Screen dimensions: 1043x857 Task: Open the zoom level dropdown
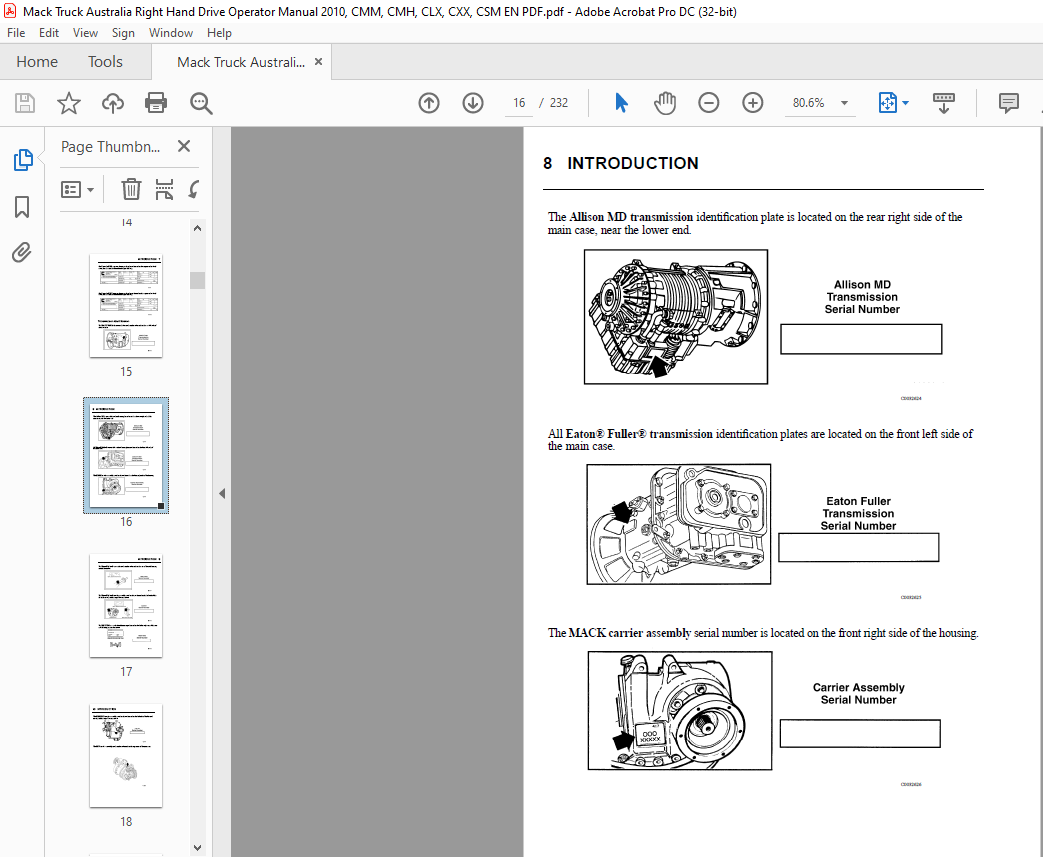click(844, 103)
